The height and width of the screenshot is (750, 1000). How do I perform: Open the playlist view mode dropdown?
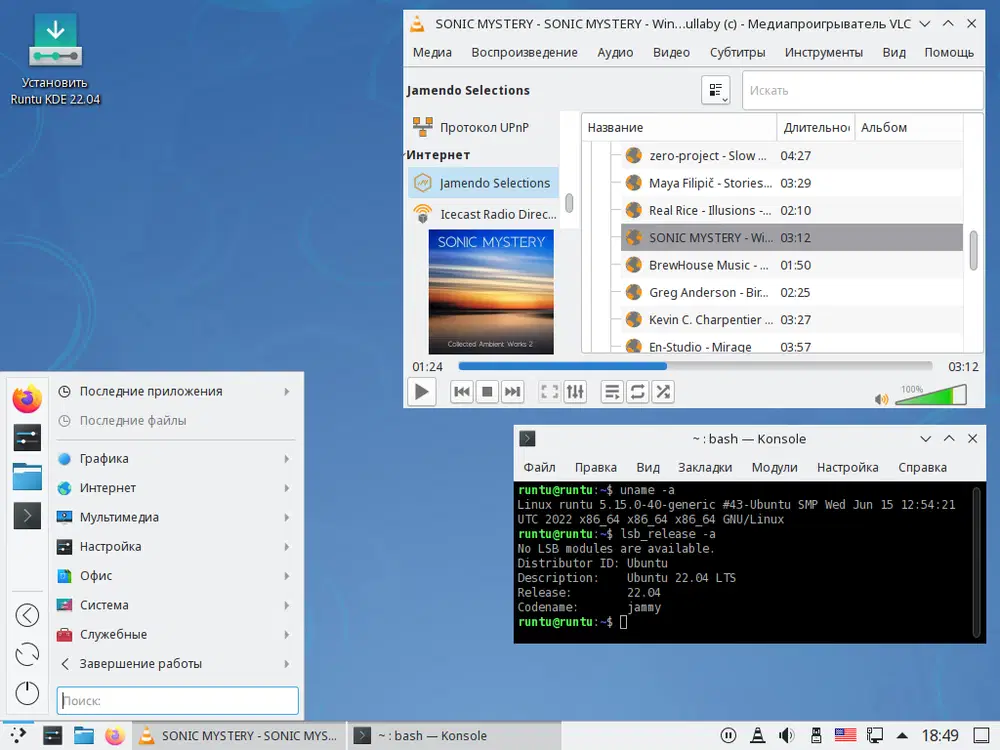(716, 90)
